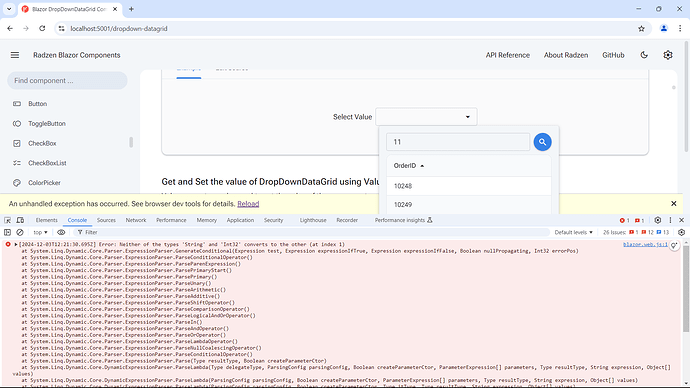The height and width of the screenshot is (388, 690).
Task: Expand the error message triangle
Action: [16, 245]
